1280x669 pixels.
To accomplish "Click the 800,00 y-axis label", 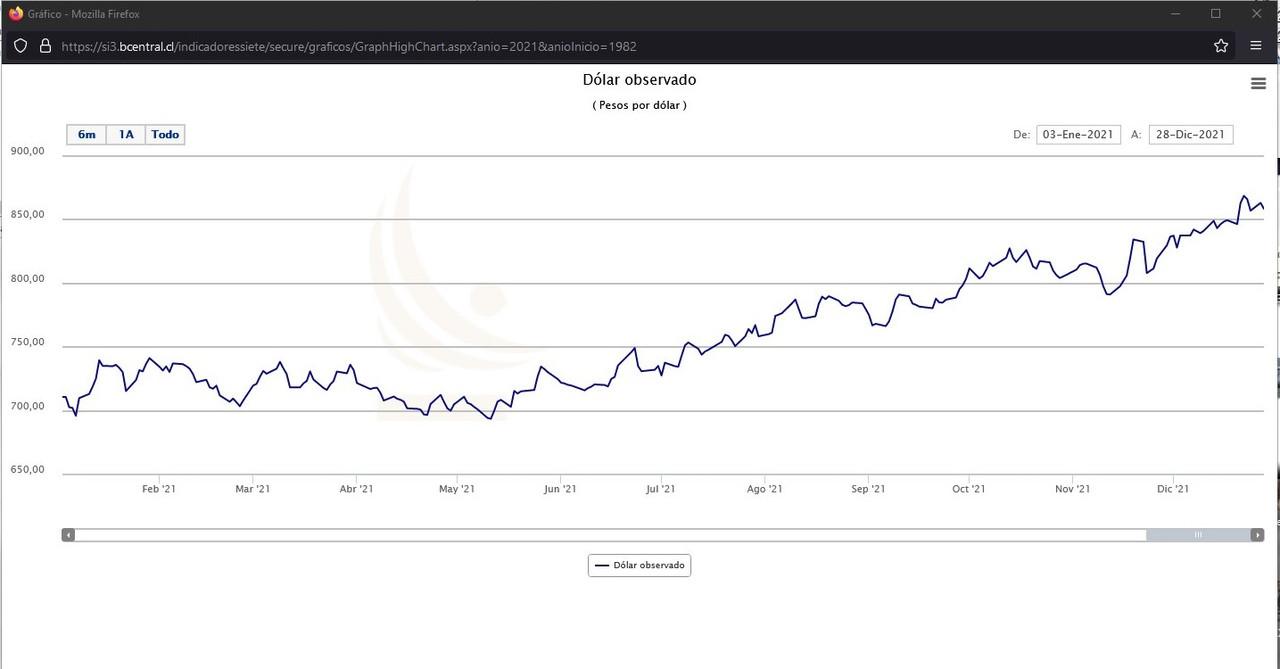I will 28,279.
